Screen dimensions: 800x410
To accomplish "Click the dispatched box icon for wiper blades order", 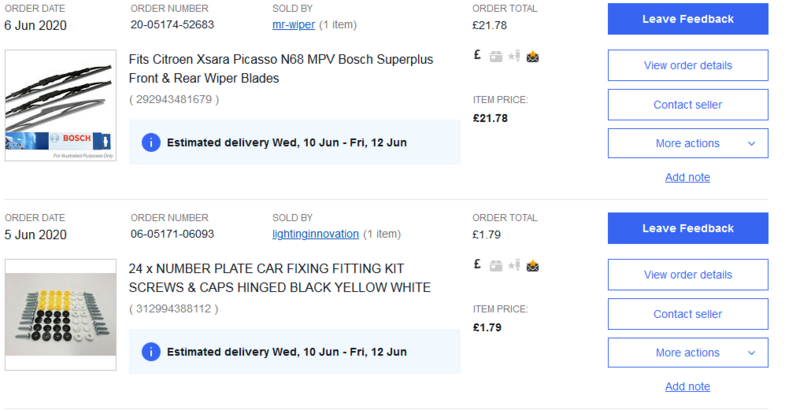I will (x=496, y=57).
